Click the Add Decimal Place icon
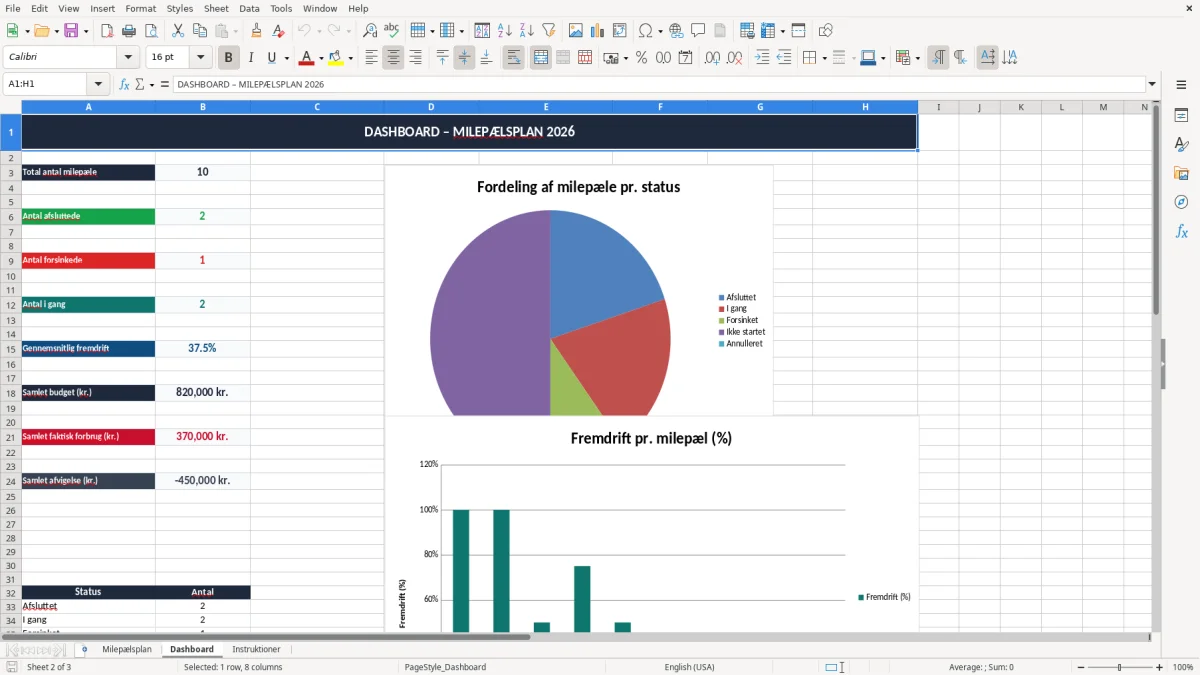The height and width of the screenshot is (675, 1200). tap(712, 58)
